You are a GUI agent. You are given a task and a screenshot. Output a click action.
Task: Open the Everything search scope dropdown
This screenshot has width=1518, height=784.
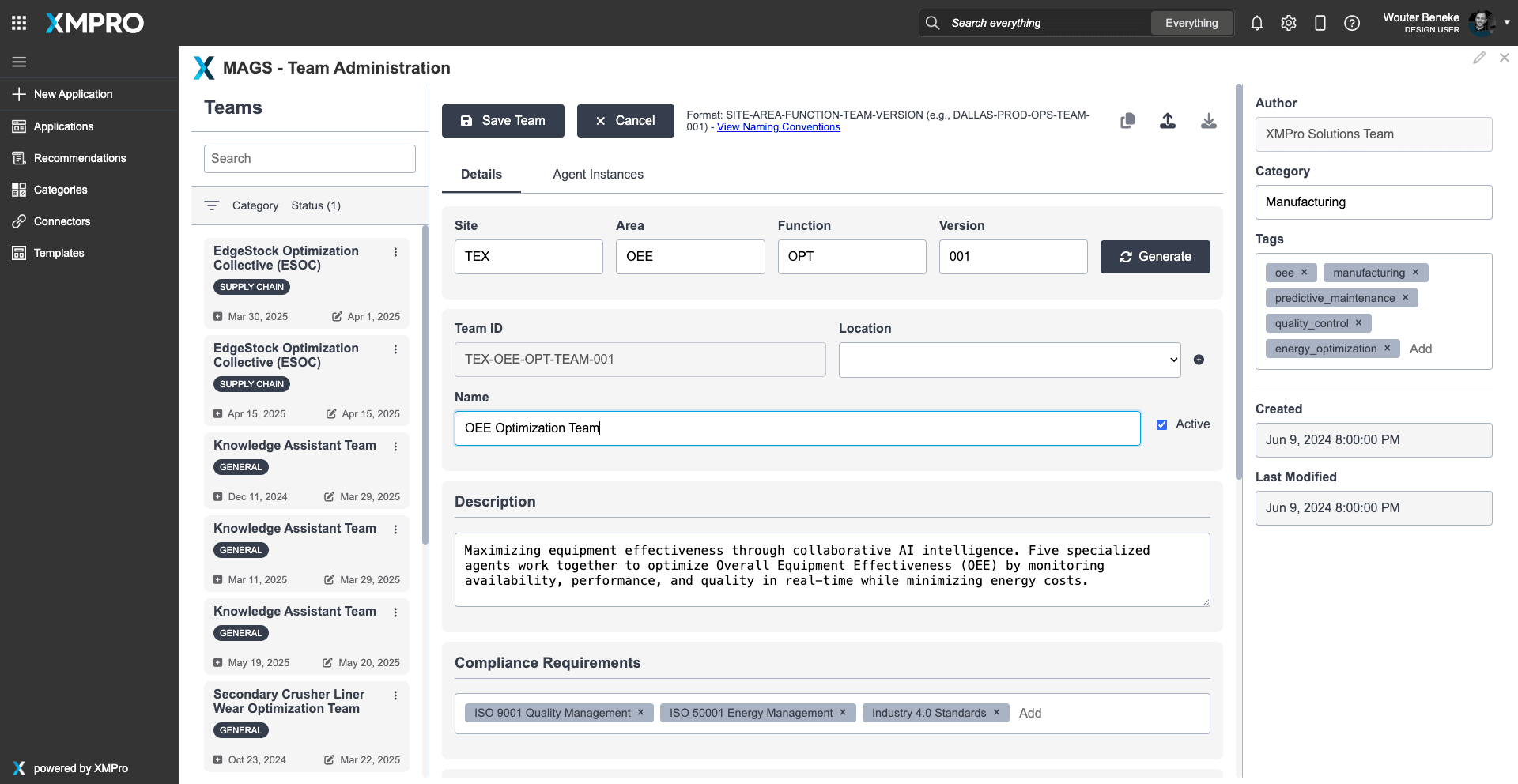(x=1191, y=23)
